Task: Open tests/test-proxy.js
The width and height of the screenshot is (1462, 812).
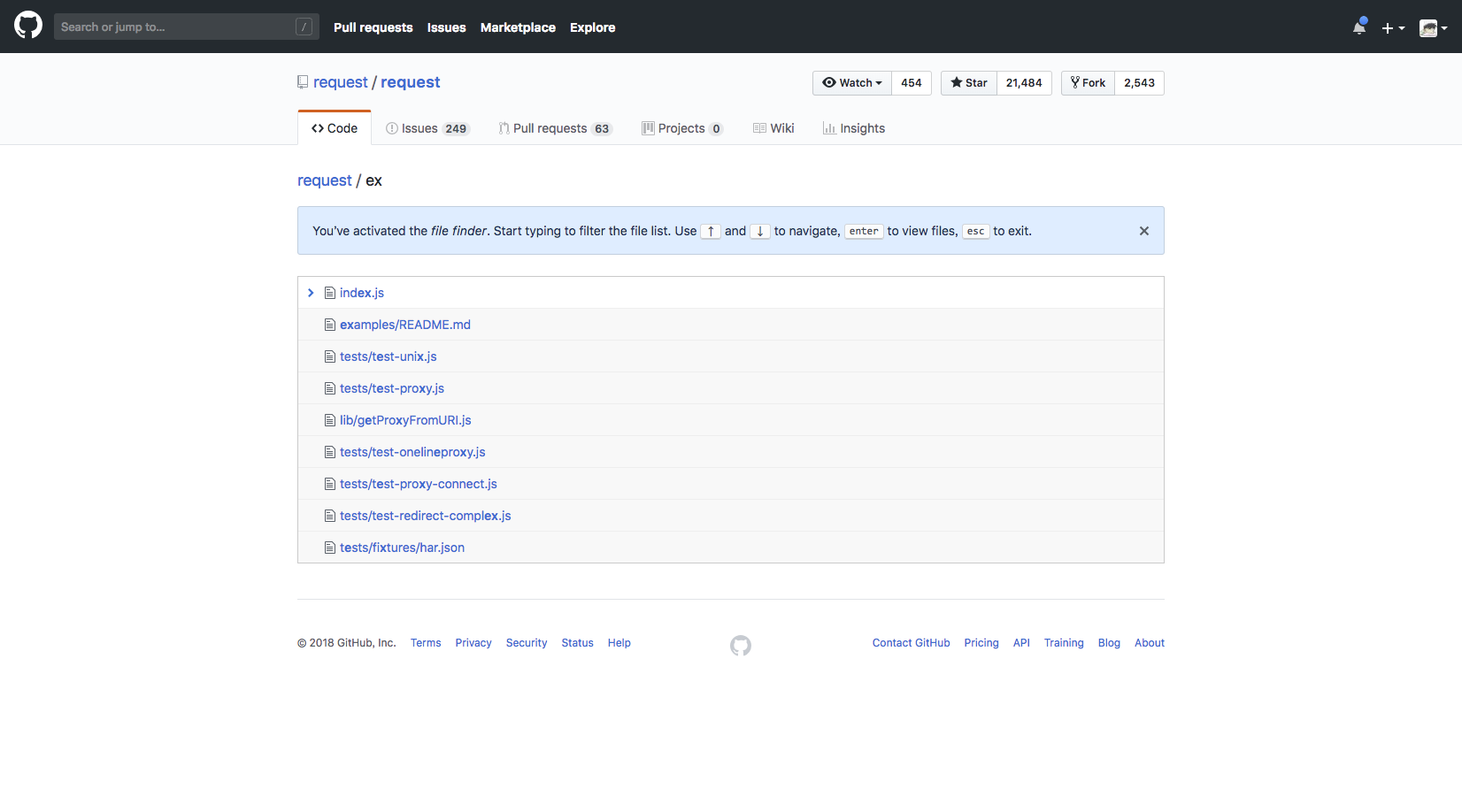Action: (392, 388)
